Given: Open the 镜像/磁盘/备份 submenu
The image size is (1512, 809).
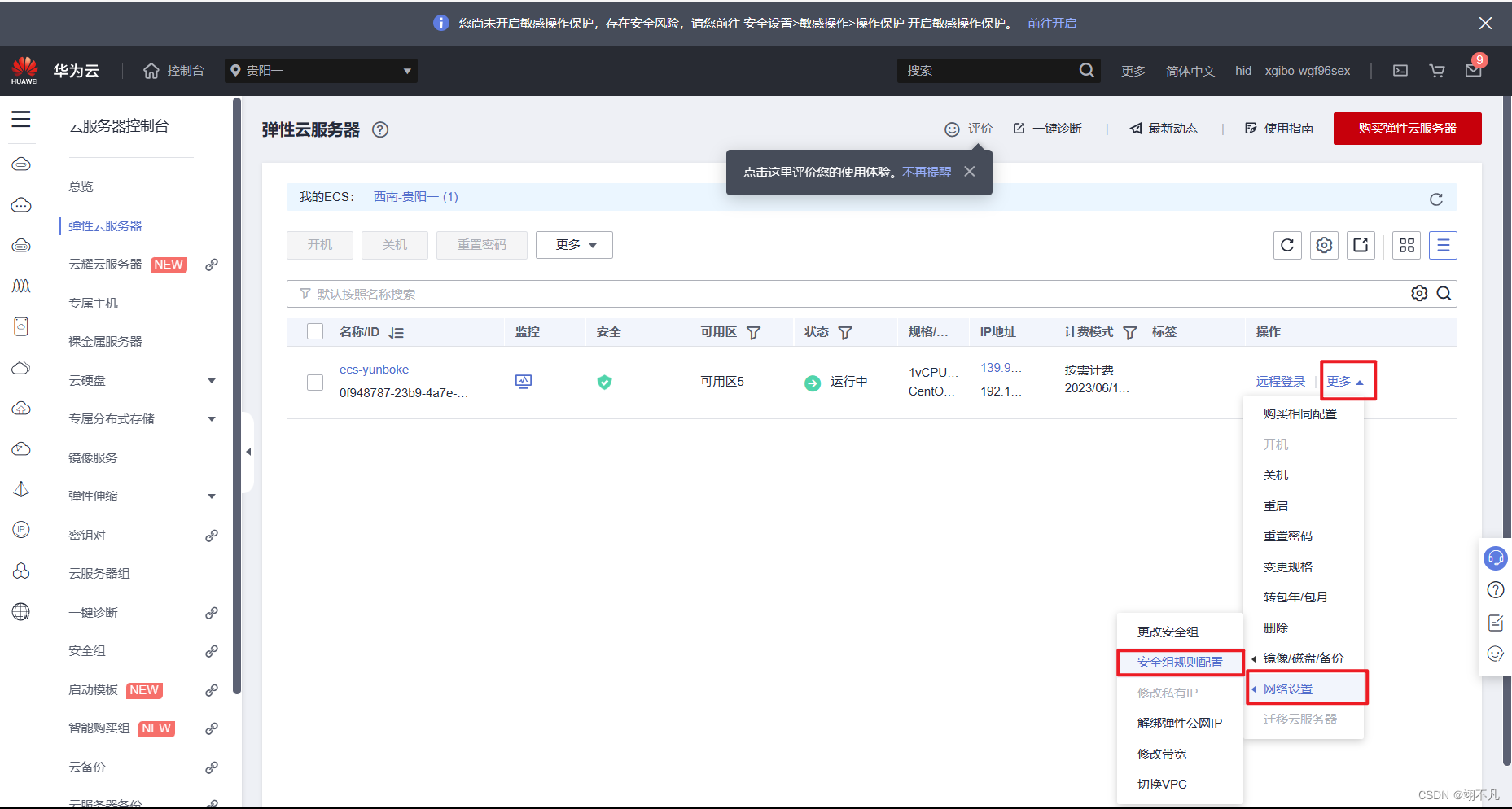Looking at the screenshot, I should [1304, 658].
